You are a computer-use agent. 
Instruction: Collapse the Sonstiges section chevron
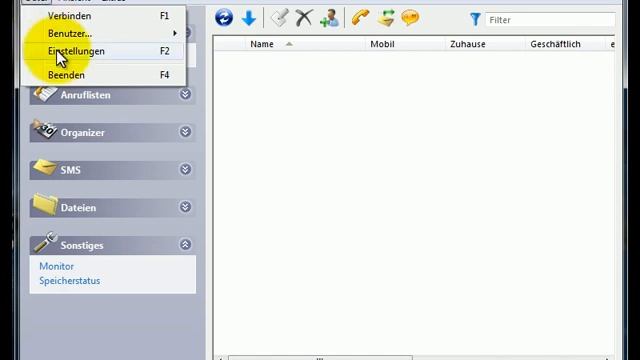(x=185, y=244)
